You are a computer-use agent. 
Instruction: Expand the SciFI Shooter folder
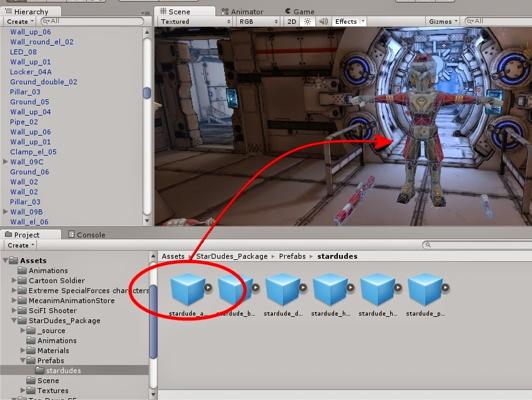(x=14, y=310)
